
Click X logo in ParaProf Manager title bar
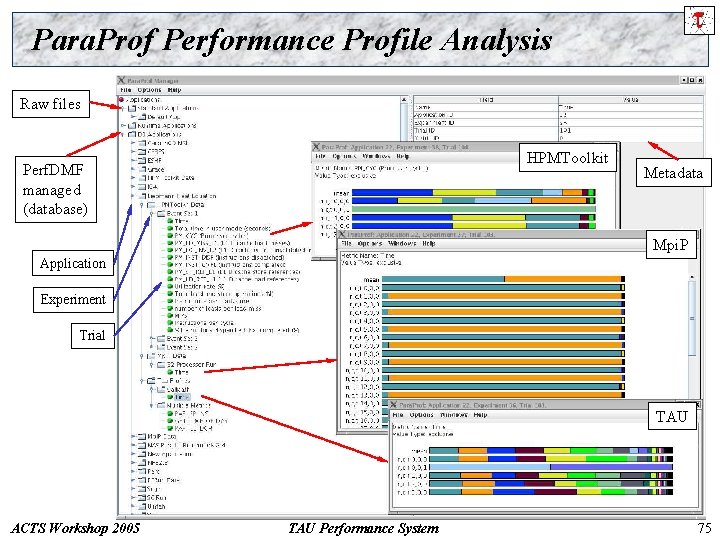coord(122,80)
